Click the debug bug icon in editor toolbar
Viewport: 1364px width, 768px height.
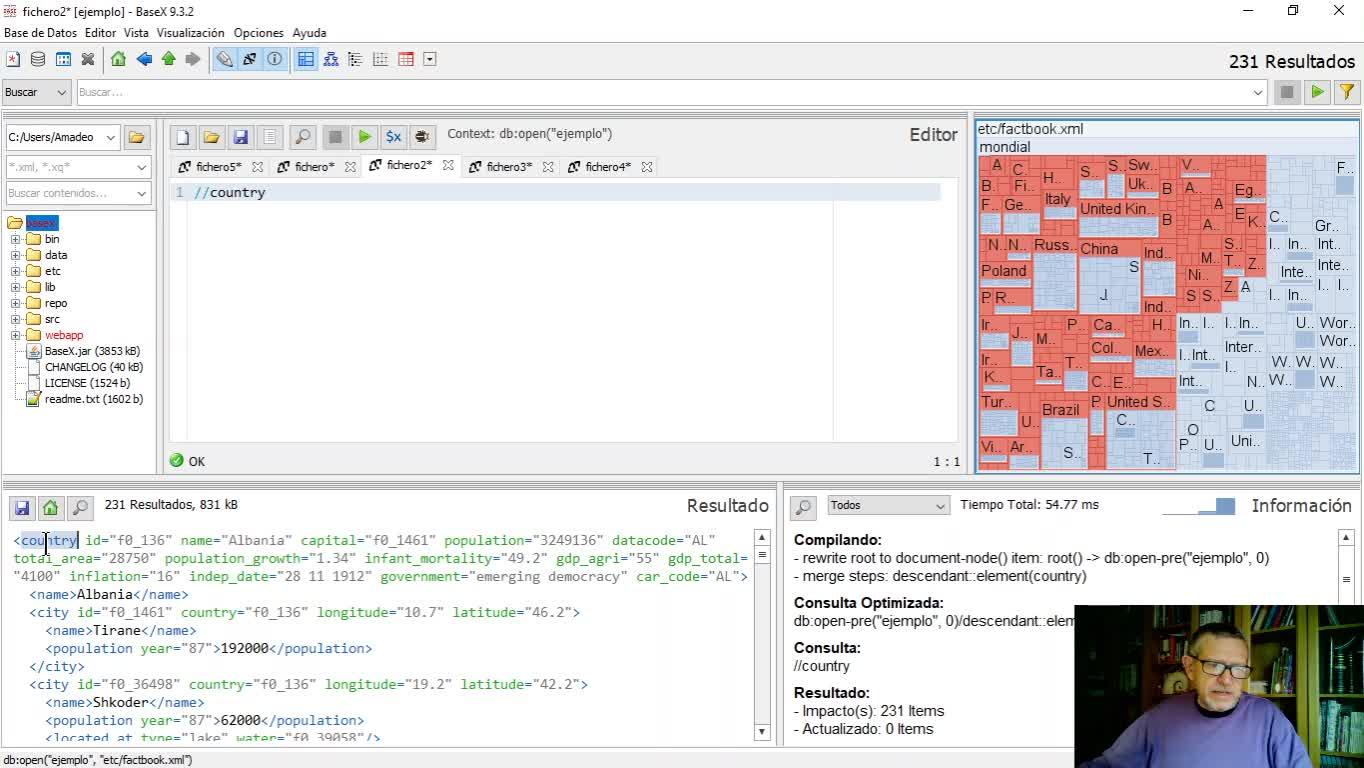(422, 137)
